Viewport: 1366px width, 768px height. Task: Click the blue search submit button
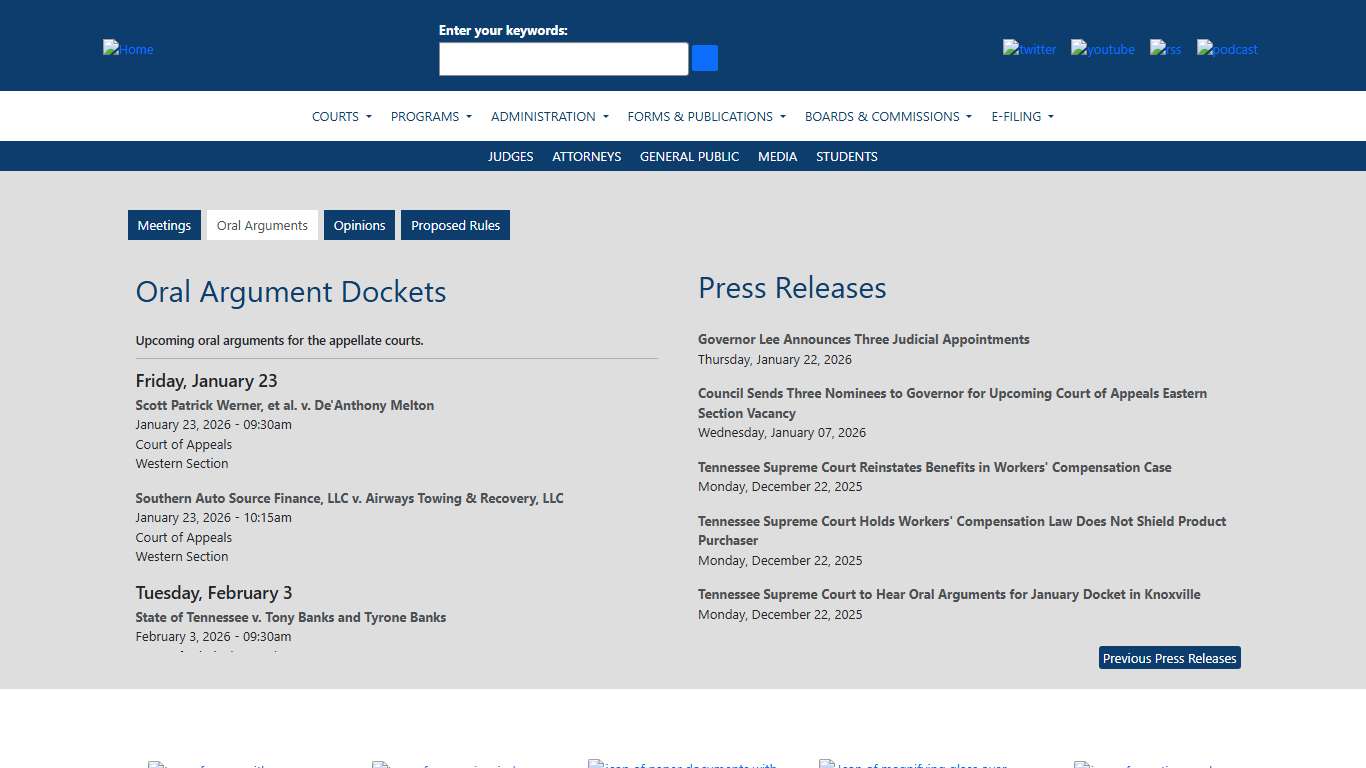(704, 58)
